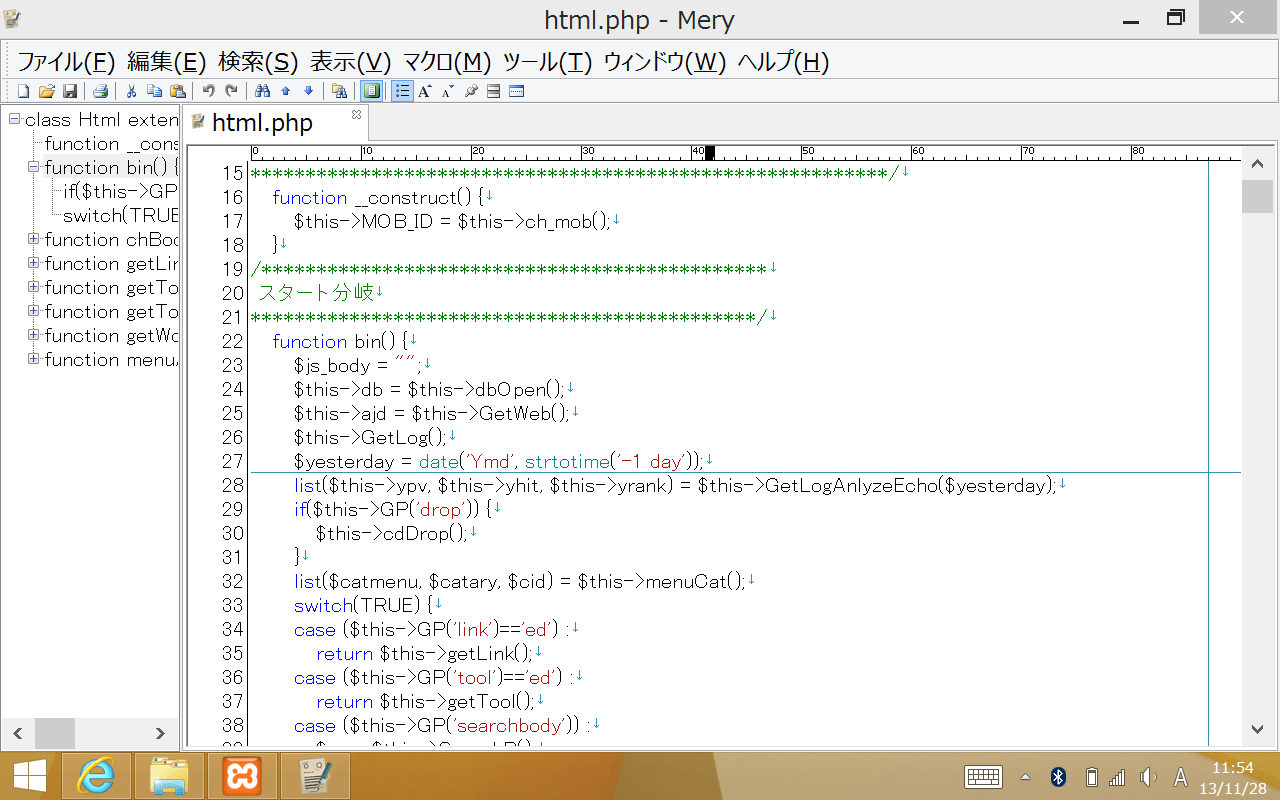
Task: Expand the function getWo outline node
Action: coord(33,335)
